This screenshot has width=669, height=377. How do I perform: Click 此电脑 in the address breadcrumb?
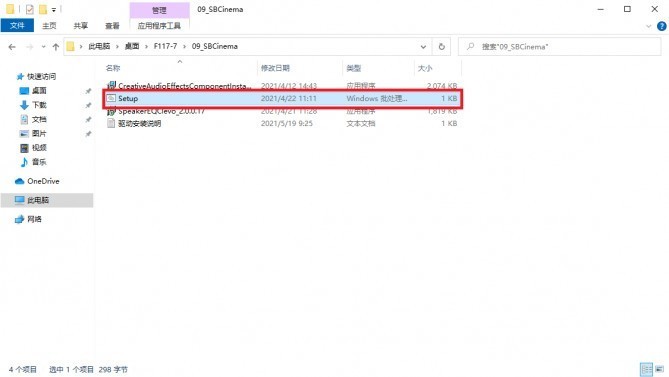click(x=99, y=46)
